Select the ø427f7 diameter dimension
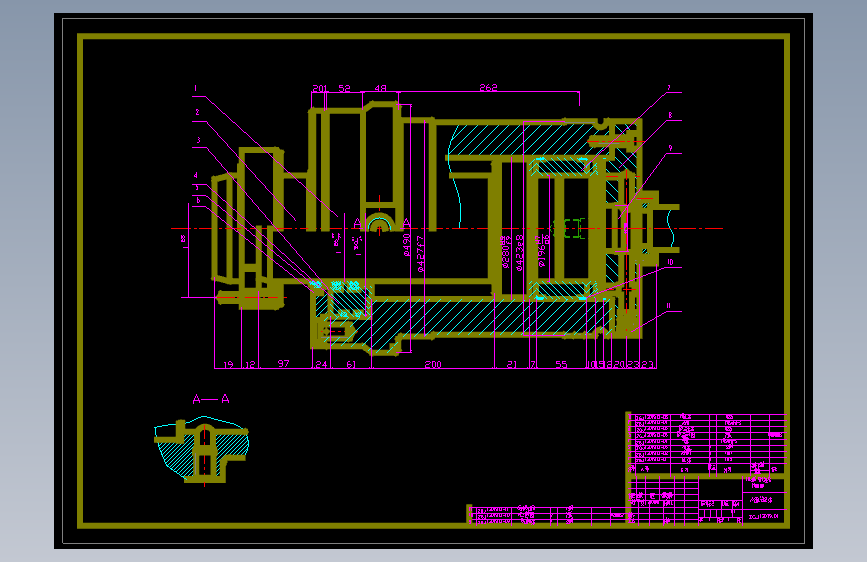The width and height of the screenshot is (867, 562). click(421, 254)
